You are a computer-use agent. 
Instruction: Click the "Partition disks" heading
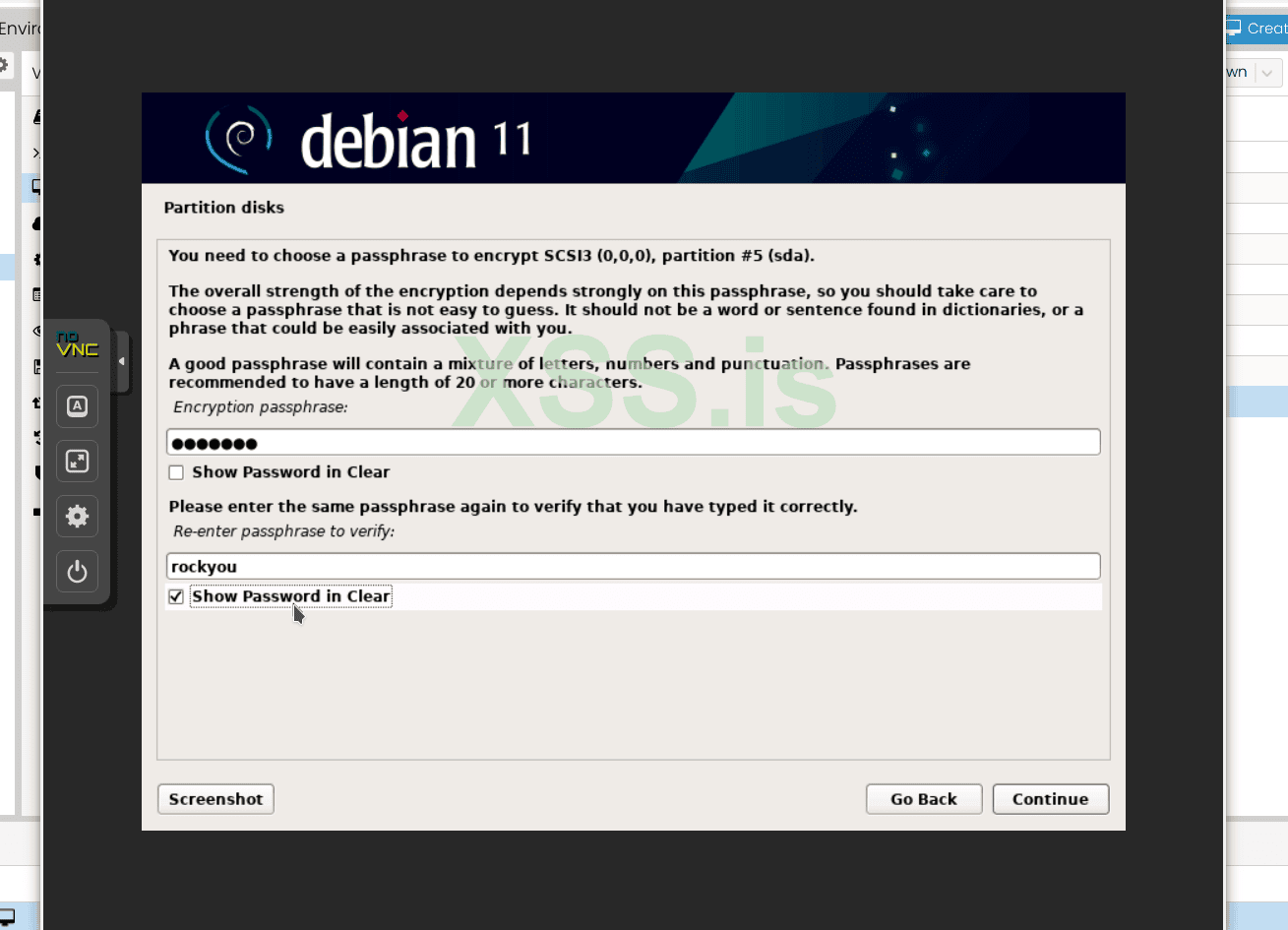[x=224, y=208]
